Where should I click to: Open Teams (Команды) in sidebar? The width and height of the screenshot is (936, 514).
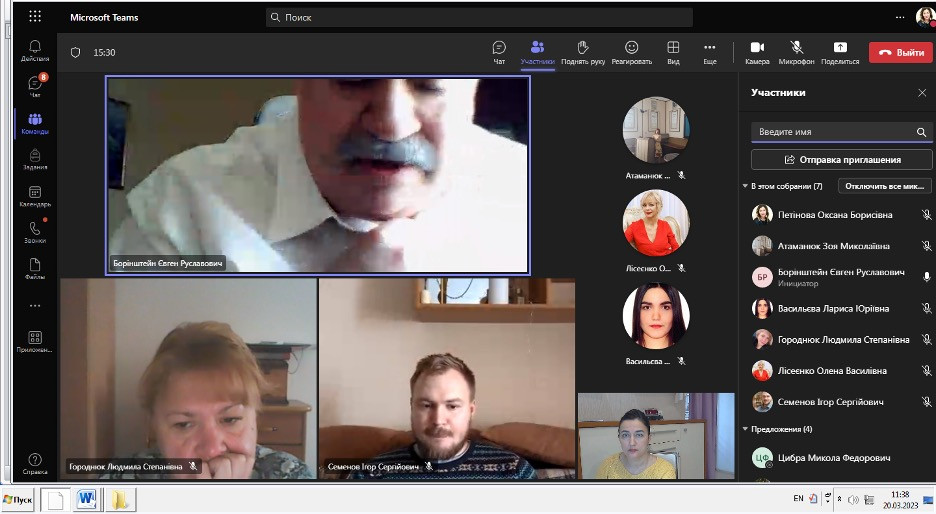(x=35, y=123)
